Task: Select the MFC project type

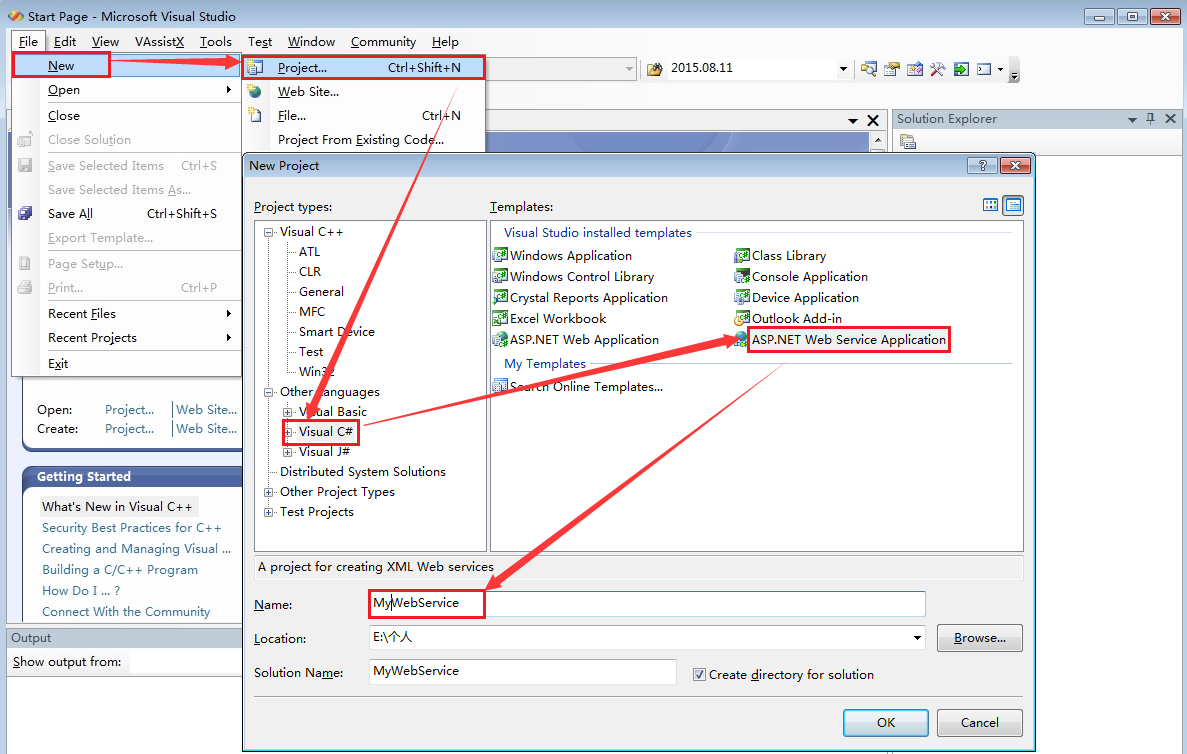Action: (312, 311)
